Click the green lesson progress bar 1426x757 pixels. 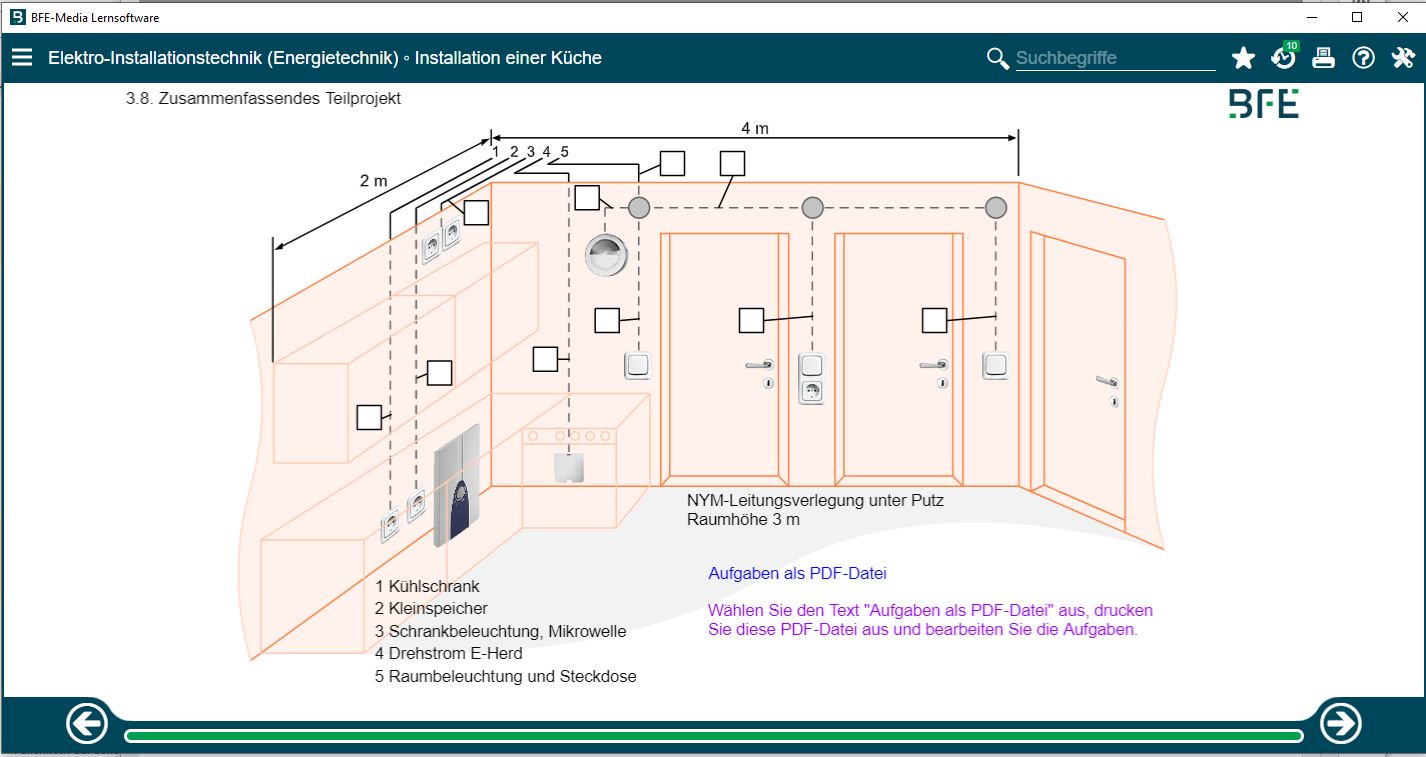pos(713,737)
